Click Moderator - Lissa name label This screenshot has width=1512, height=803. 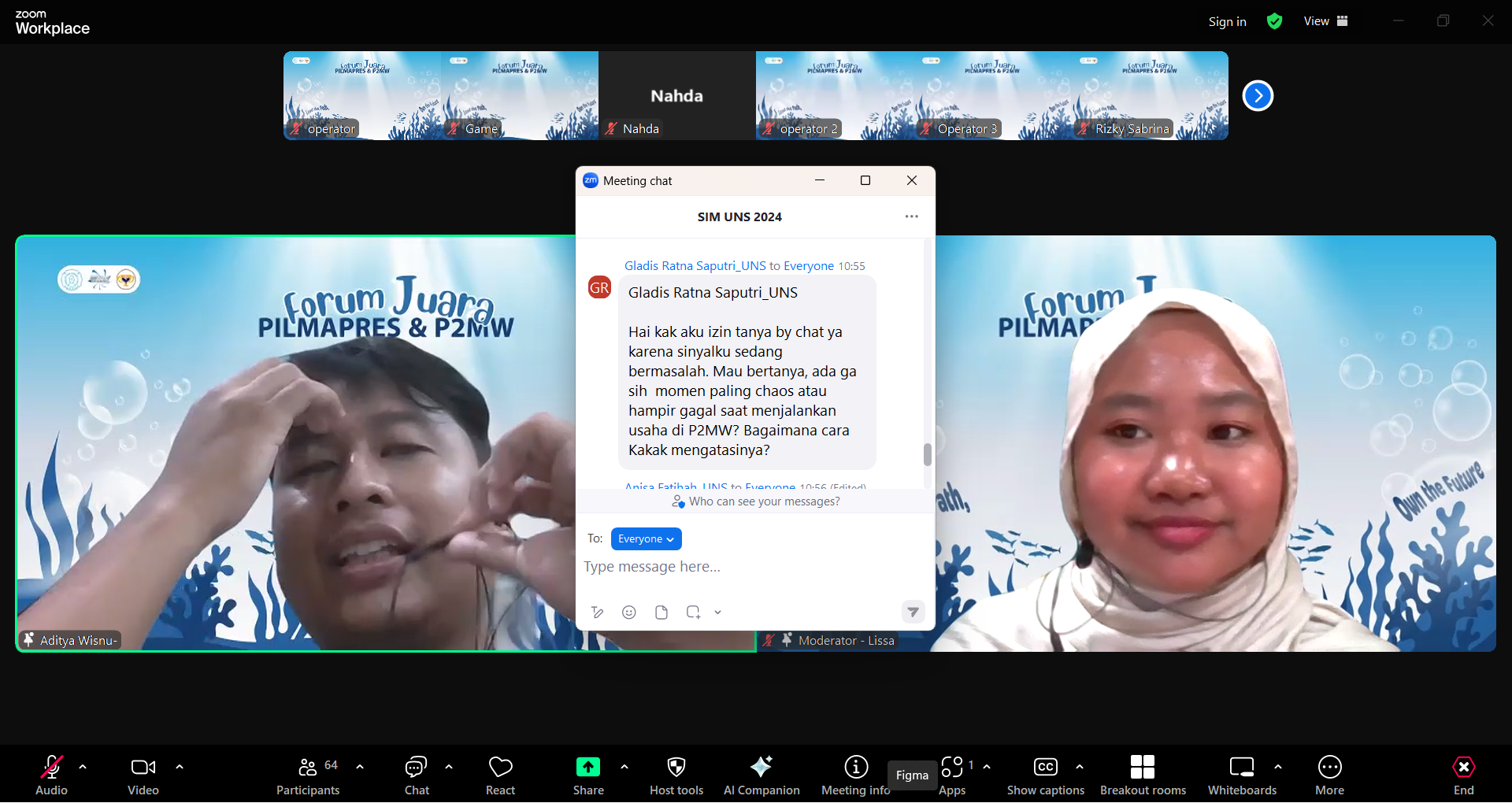(x=847, y=641)
